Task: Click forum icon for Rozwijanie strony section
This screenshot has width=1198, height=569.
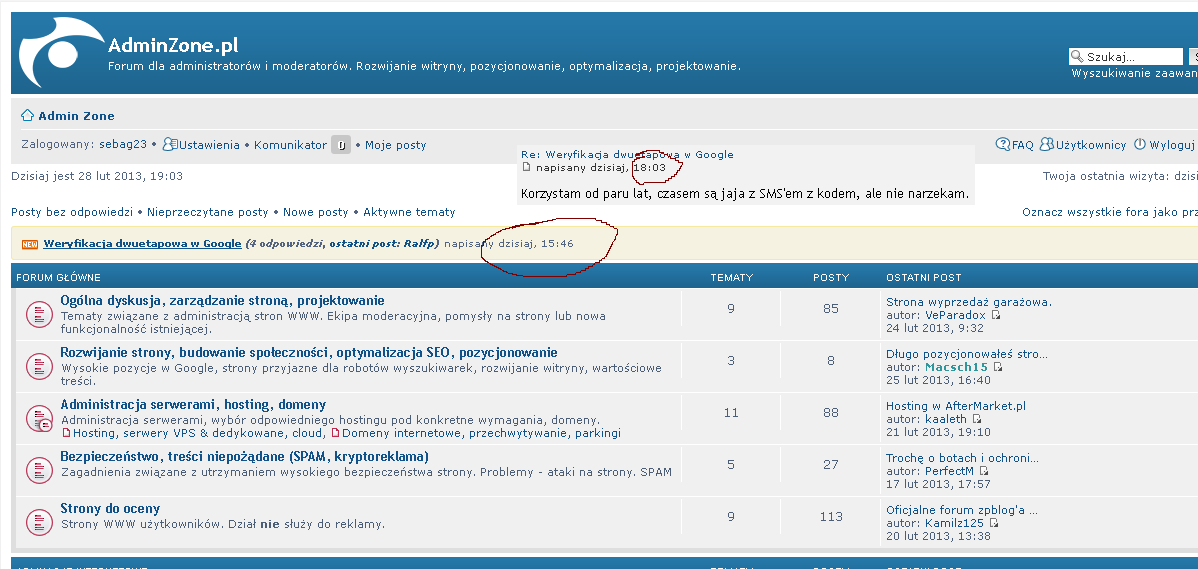Action: click(38, 366)
